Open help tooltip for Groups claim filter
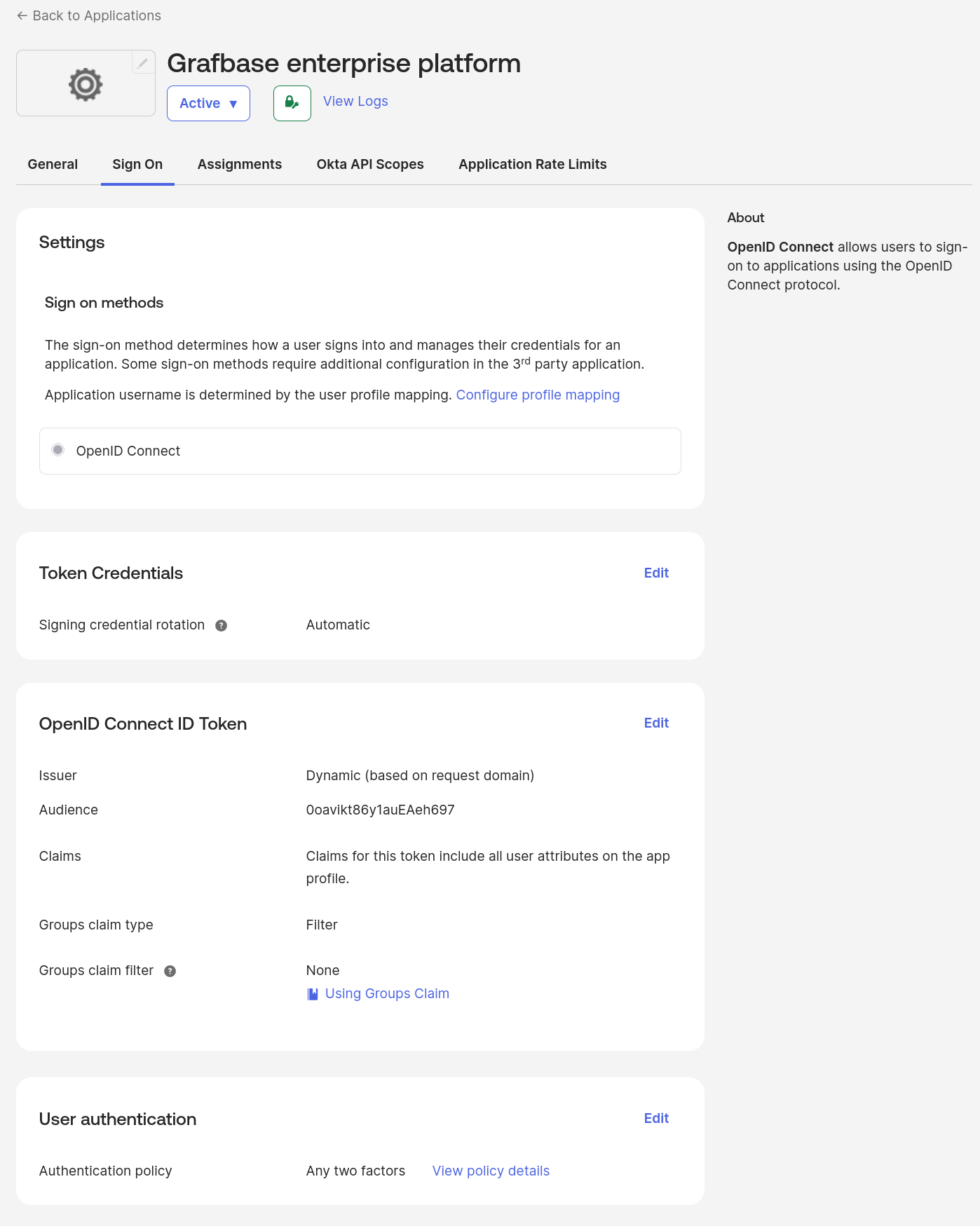980x1226 pixels. click(170, 971)
